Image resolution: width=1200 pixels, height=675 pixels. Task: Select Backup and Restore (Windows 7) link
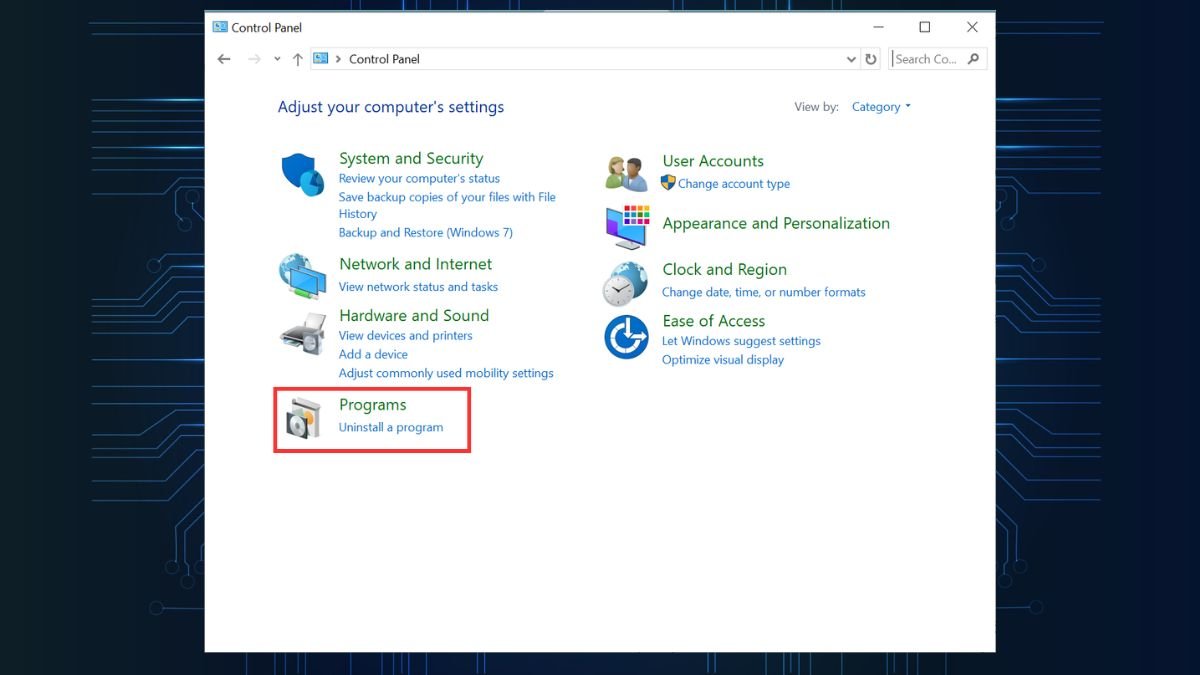click(425, 232)
